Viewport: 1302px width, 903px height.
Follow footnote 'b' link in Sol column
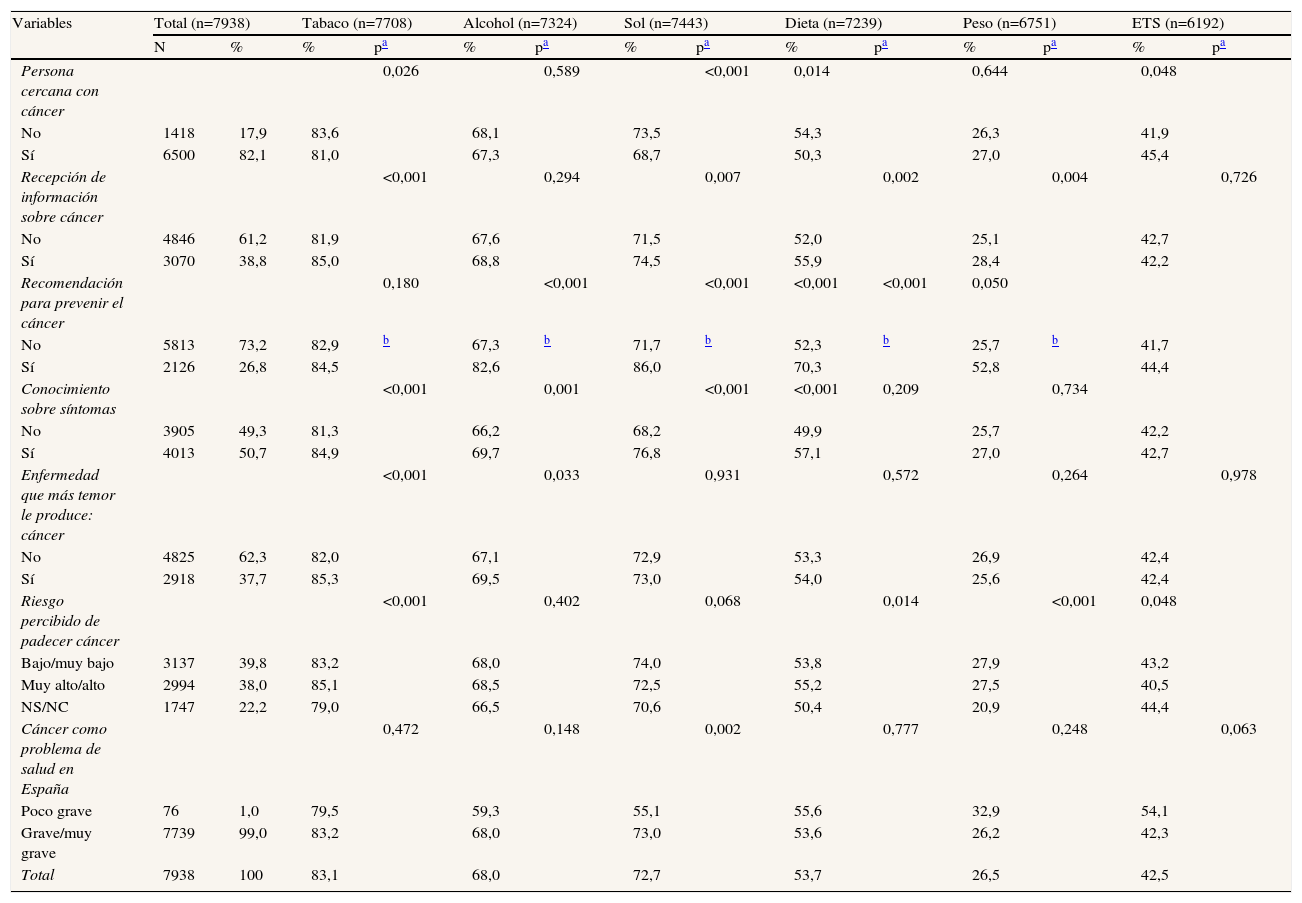point(708,341)
